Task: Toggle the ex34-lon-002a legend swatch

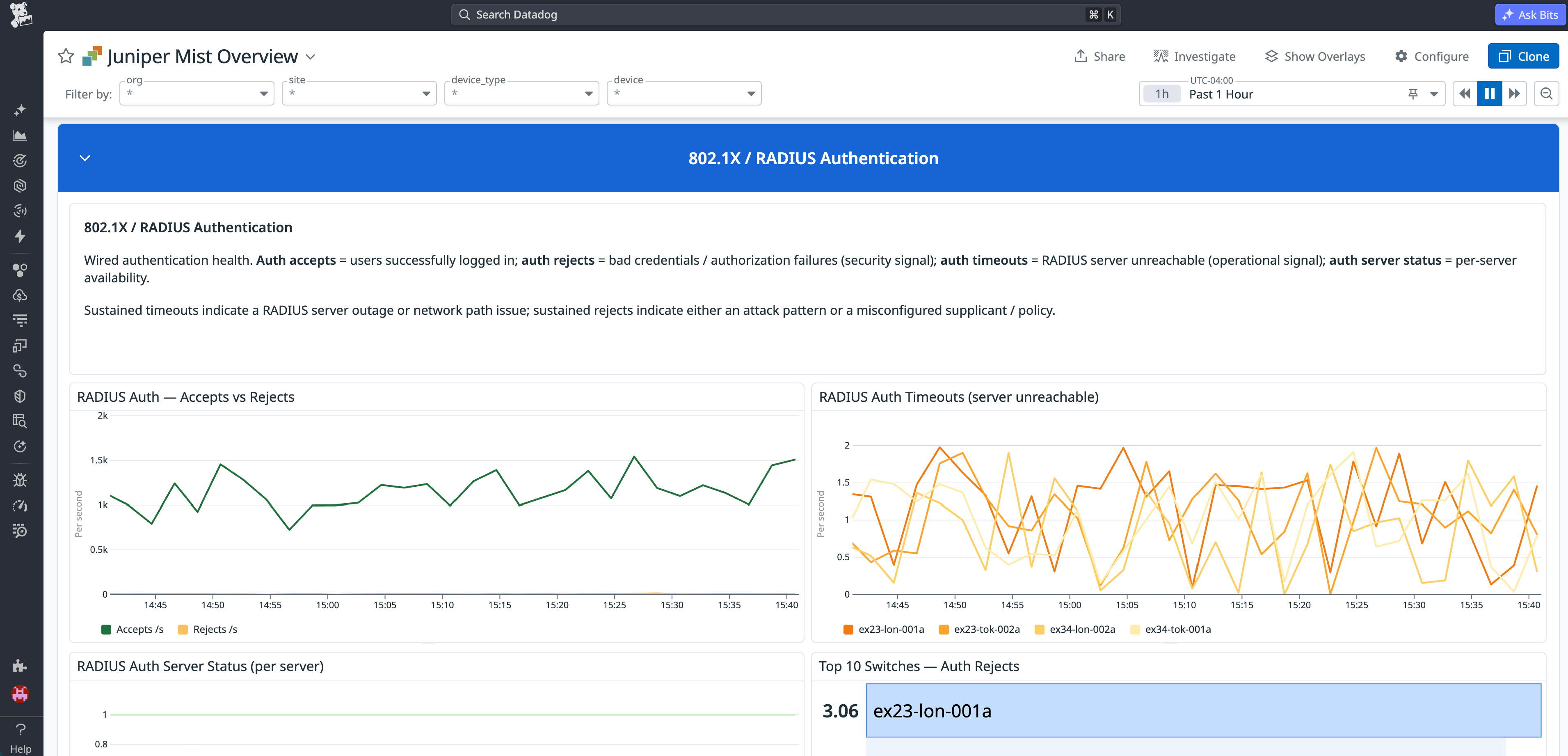Action: pyautogui.click(x=1039, y=629)
